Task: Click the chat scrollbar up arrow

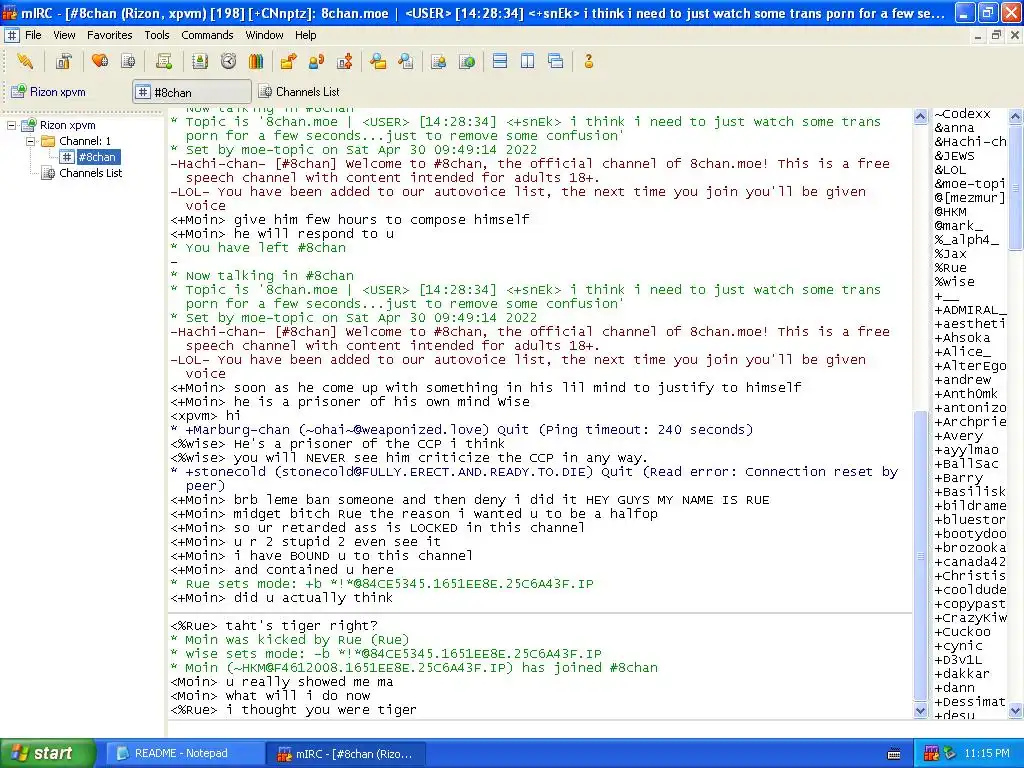Action: [x=921, y=117]
